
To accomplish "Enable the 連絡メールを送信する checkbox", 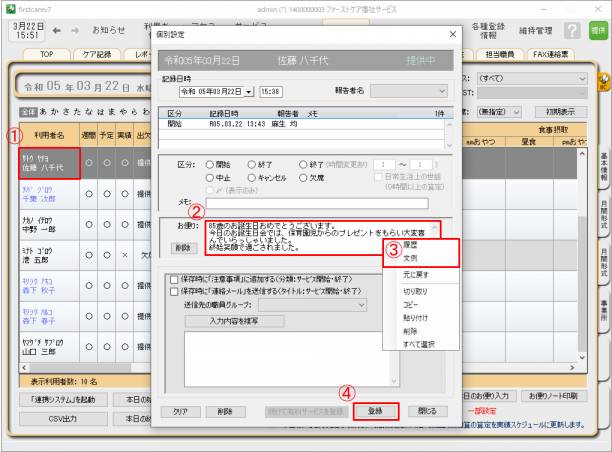I will pos(175,290).
